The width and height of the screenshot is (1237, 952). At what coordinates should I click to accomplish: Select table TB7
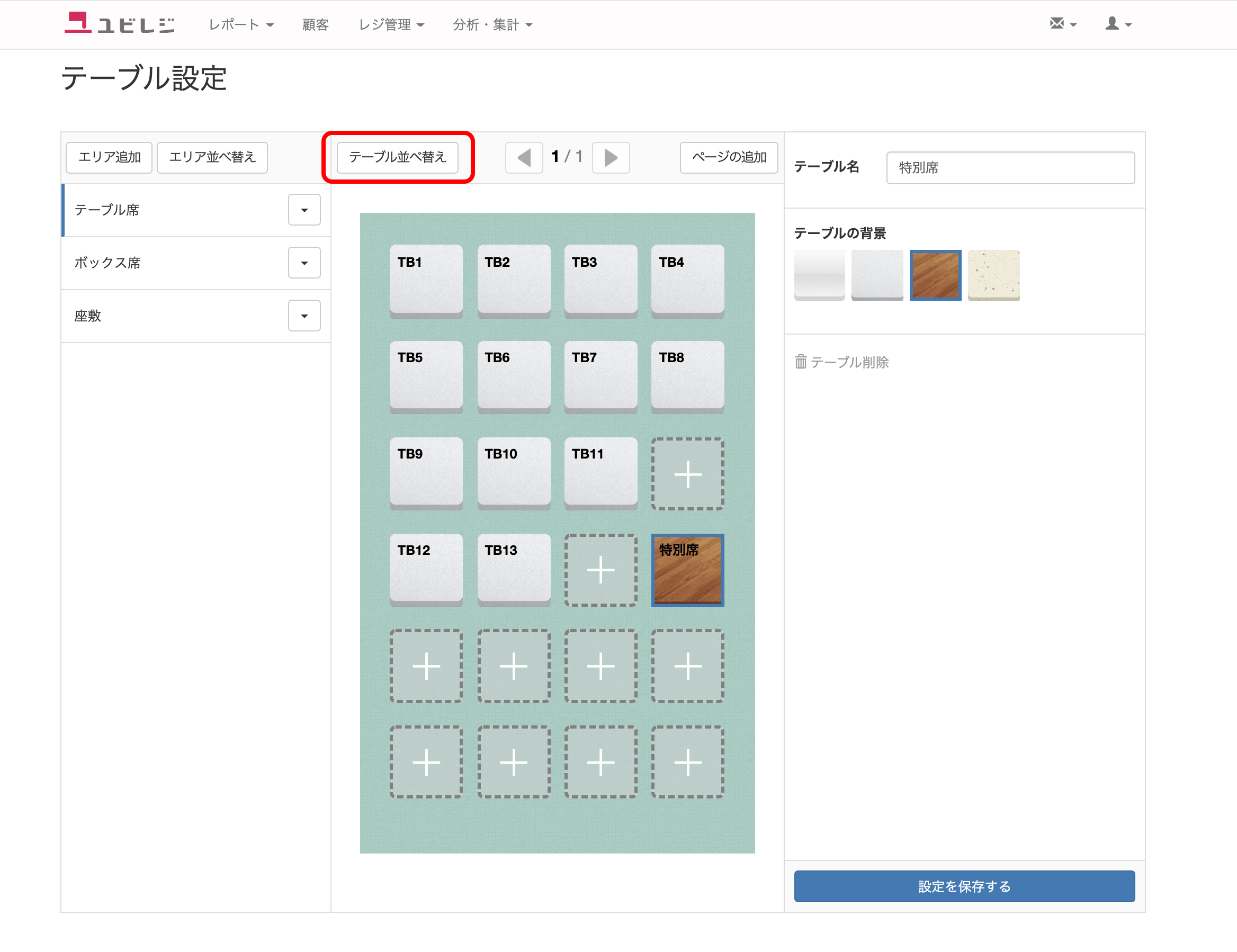pyautogui.click(x=600, y=376)
